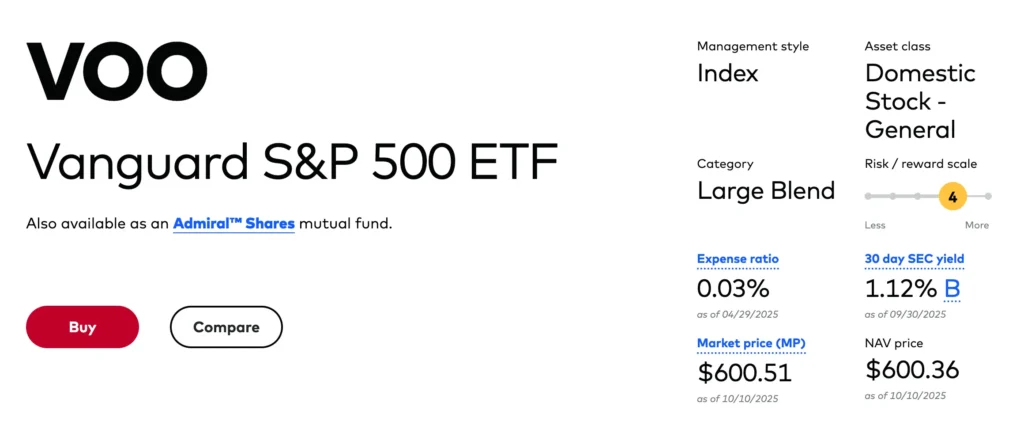
Task: Click the Vanguard S&P 500 ETF title
Action: [x=291, y=161]
